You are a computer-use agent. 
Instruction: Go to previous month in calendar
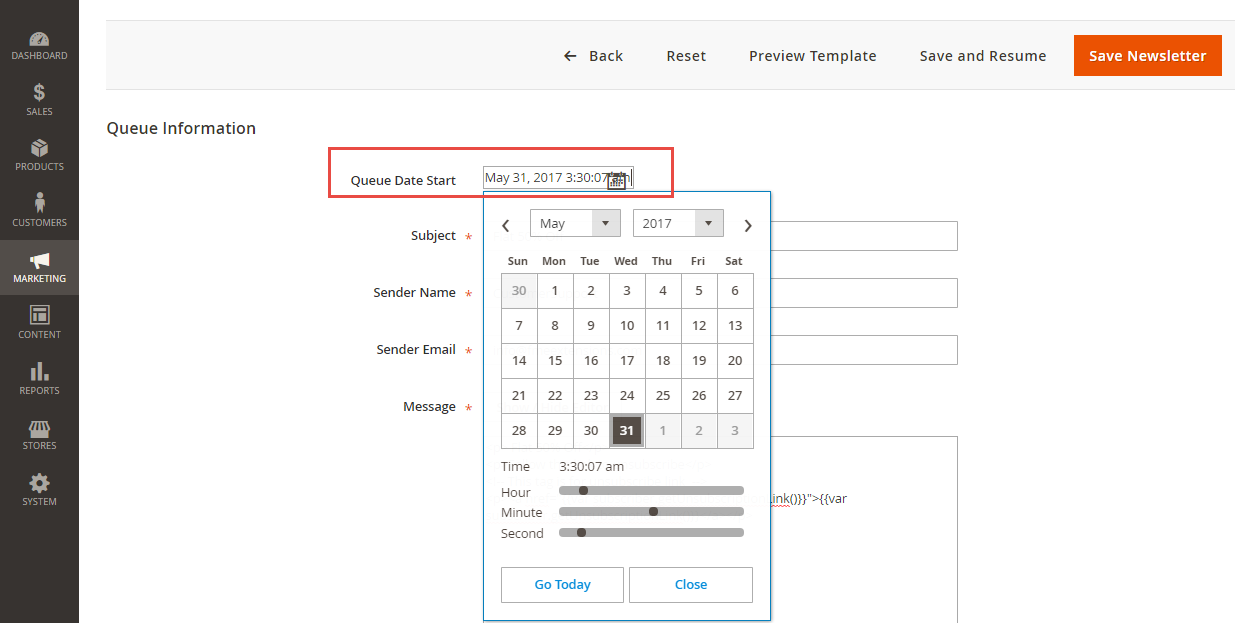click(x=506, y=225)
